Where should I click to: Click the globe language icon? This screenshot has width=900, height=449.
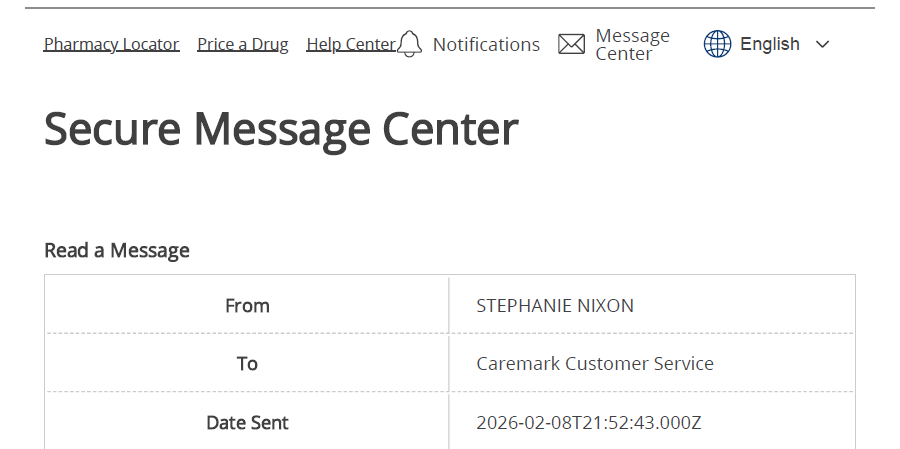click(x=717, y=44)
